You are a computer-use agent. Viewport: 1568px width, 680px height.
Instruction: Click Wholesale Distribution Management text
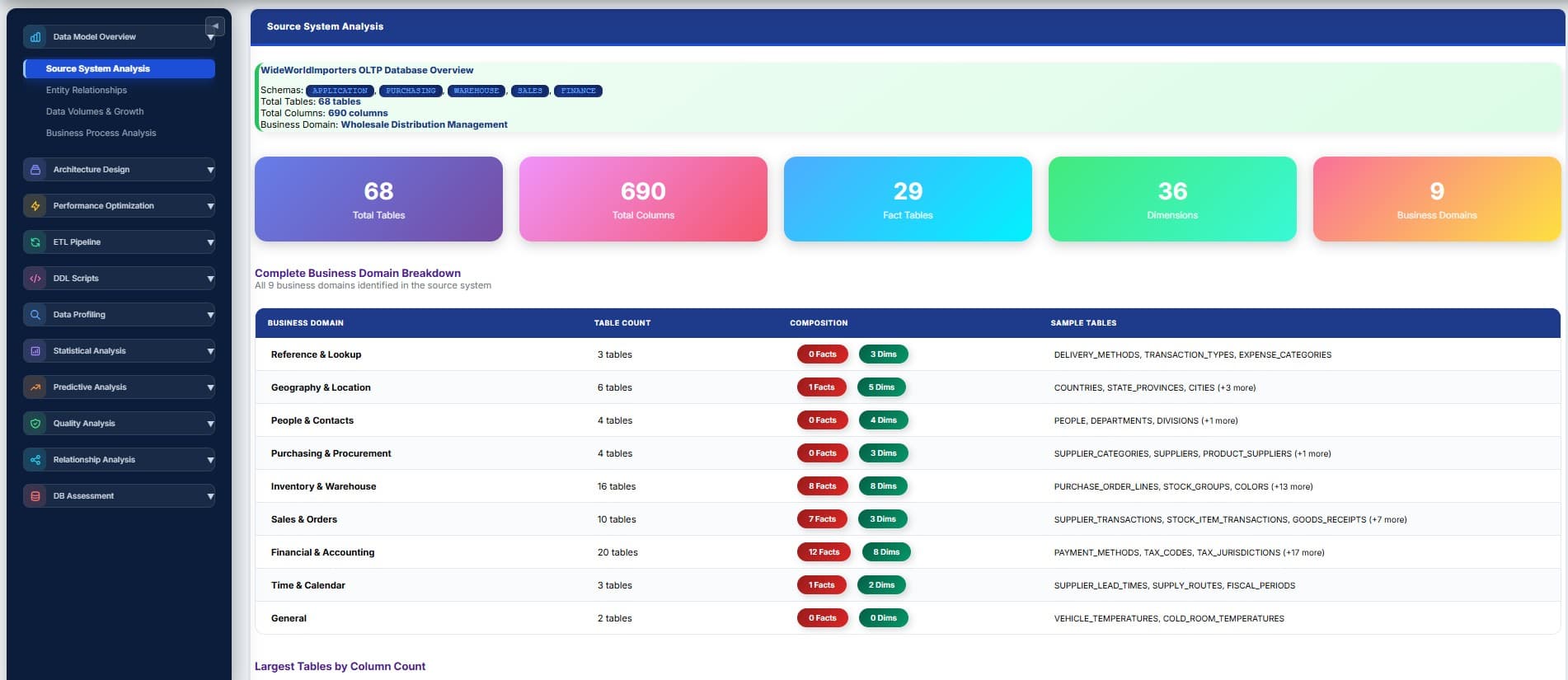424,124
